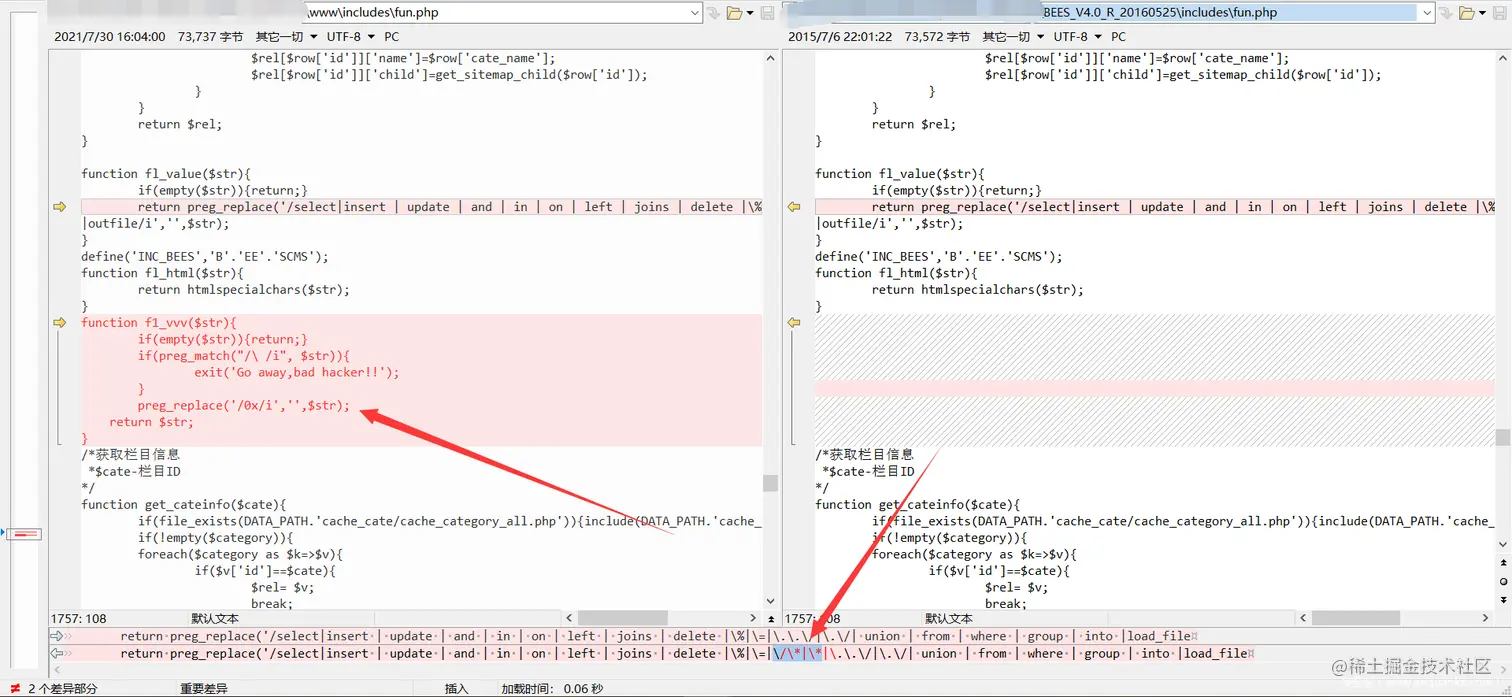Click the circular current-difference icon near right scrollbar
Screen dimensions: 1512x697
(x=1503, y=581)
